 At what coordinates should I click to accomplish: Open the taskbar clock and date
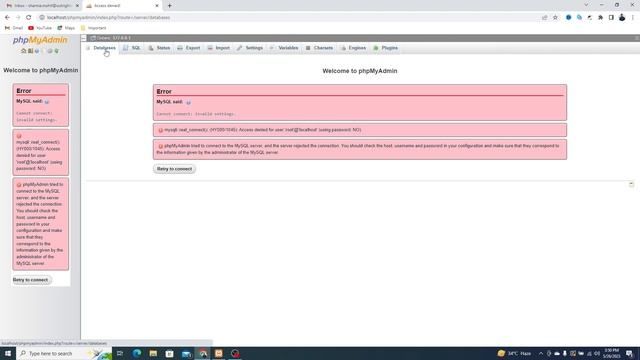pos(611,353)
